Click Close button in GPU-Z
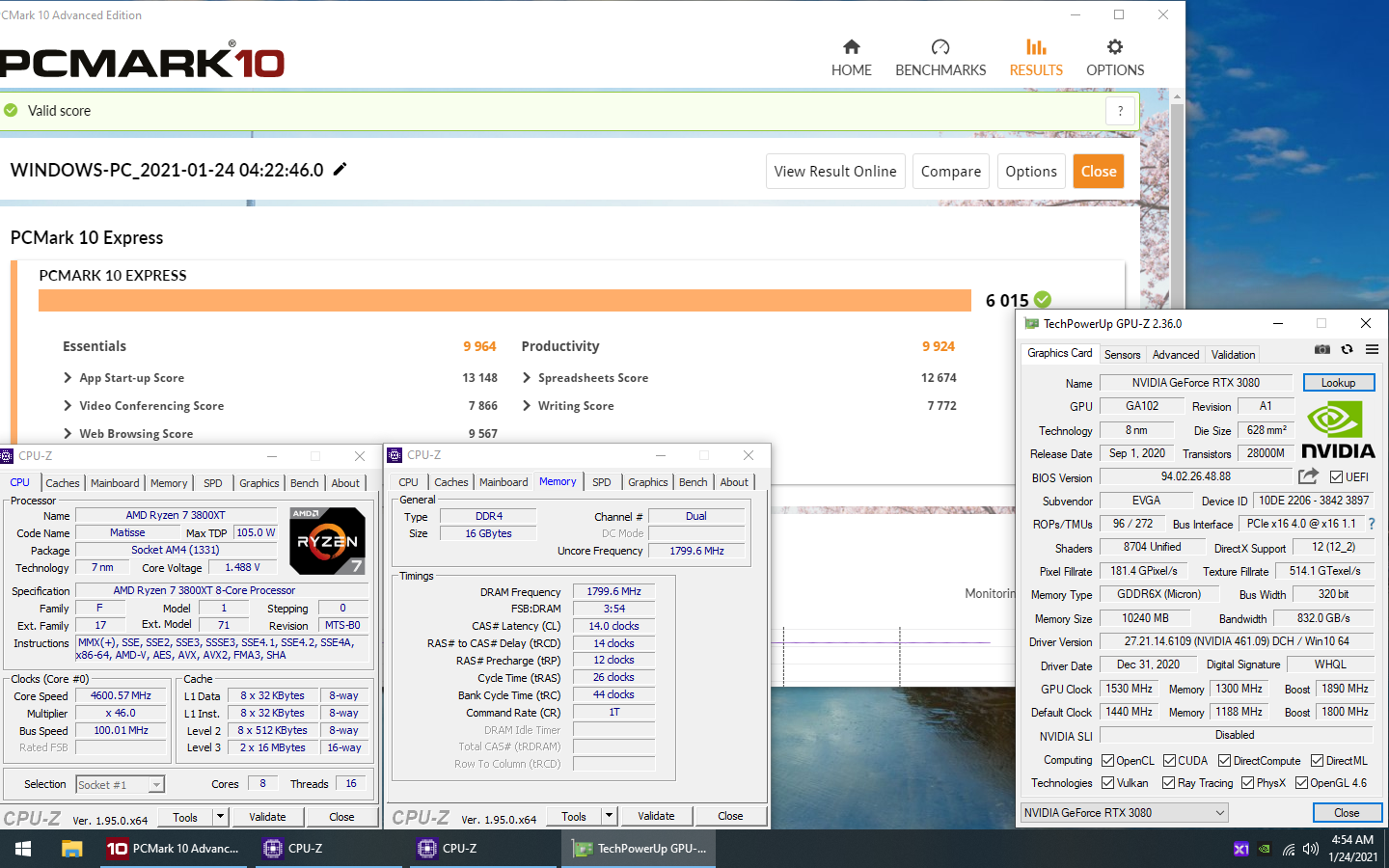Image resolution: width=1389 pixels, height=868 pixels. pos(1347,813)
